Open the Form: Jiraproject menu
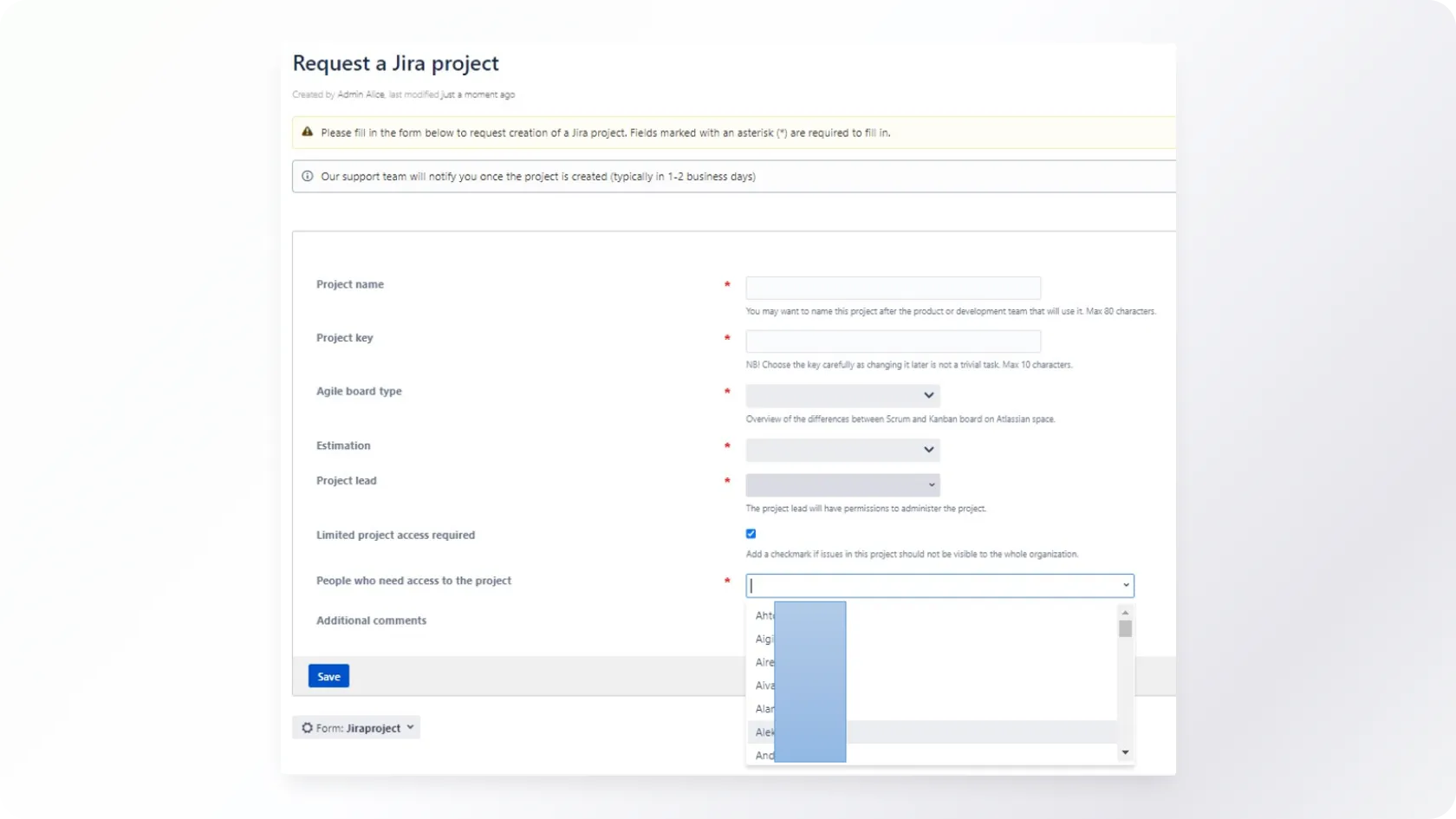Image resolution: width=1456 pixels, height=819 pixels. [x=356, y=728]
